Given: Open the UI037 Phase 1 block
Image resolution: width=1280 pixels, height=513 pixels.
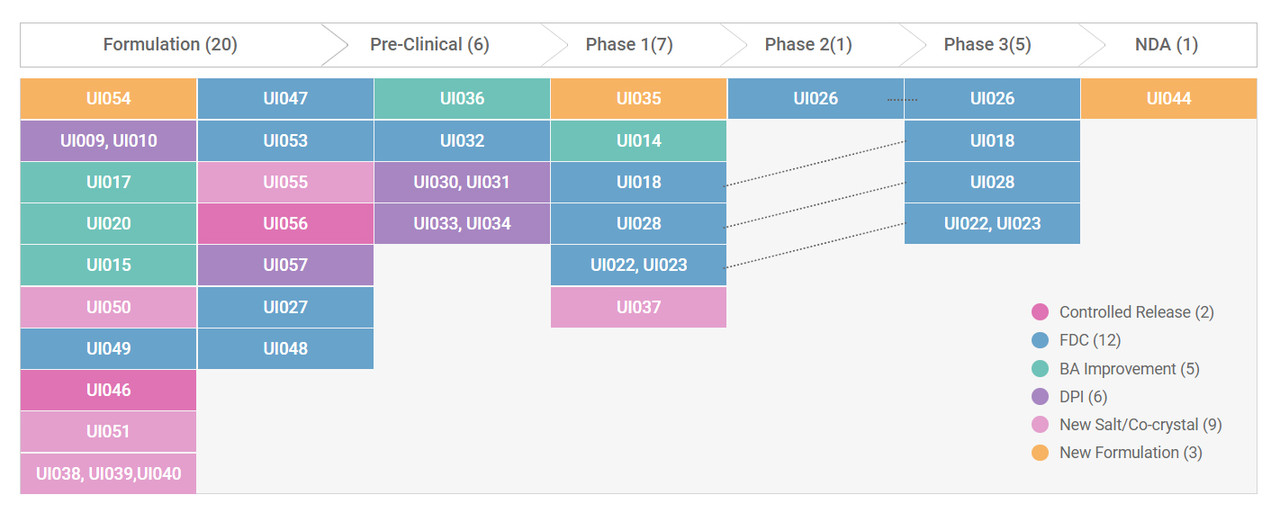Looking at the screenshot, I should [638, 307].
